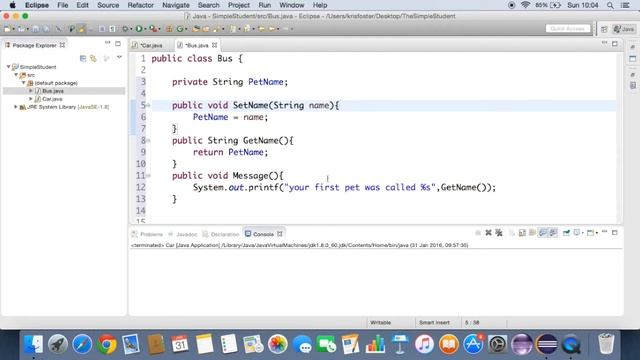The image size is (640, 360).
Task: Toggle Link with Editor in Package Explorer
Action: (93, 58)
